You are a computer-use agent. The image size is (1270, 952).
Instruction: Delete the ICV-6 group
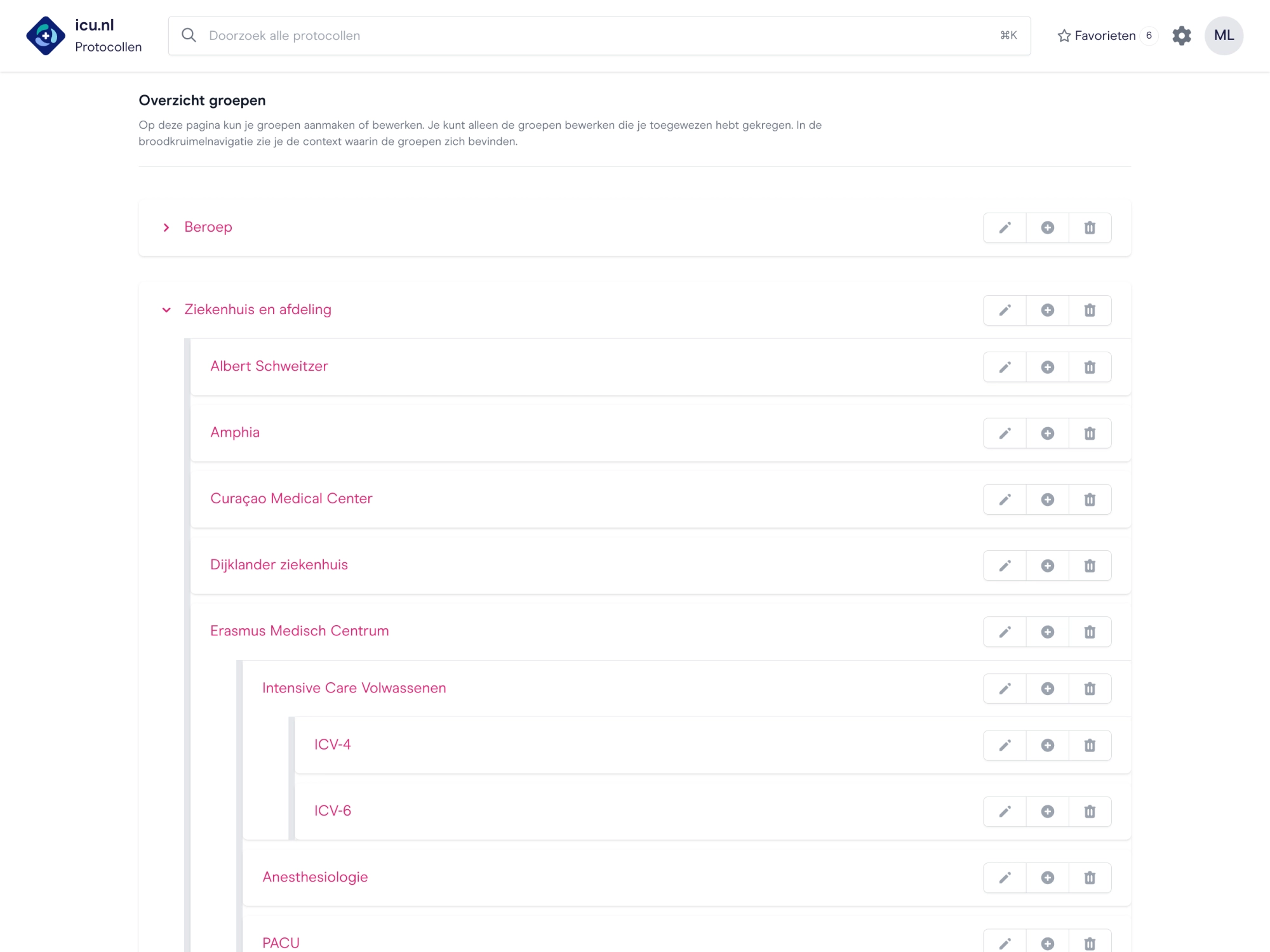(1090, 812)
